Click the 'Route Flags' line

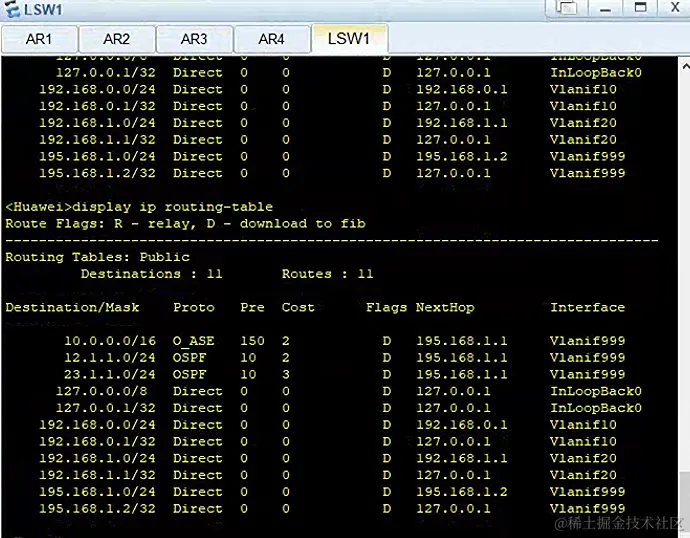[185, 223]
